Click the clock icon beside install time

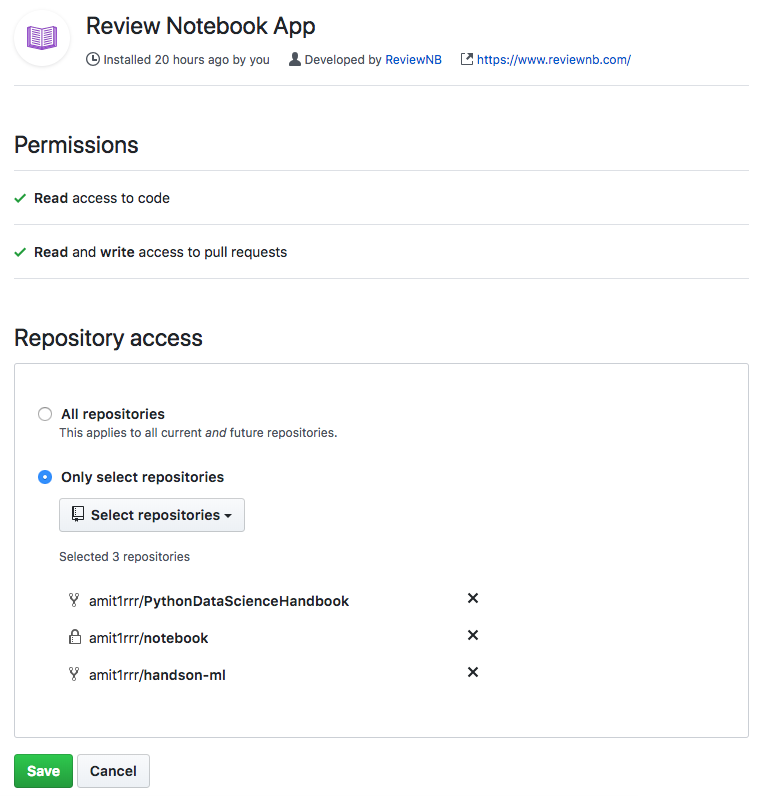point(94,60)
